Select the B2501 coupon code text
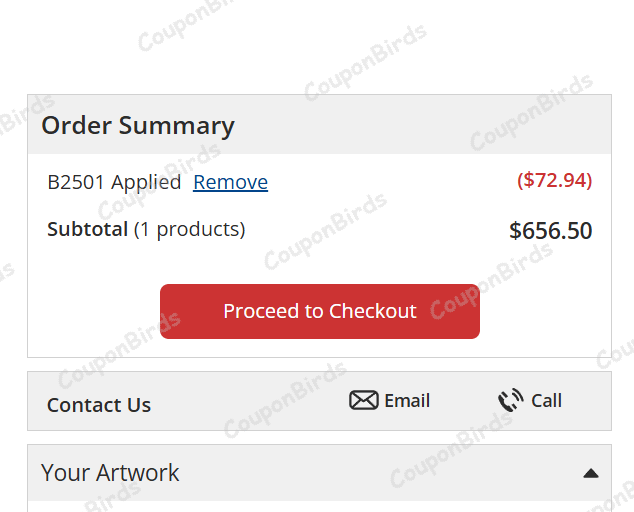 [x=76, y=182]
